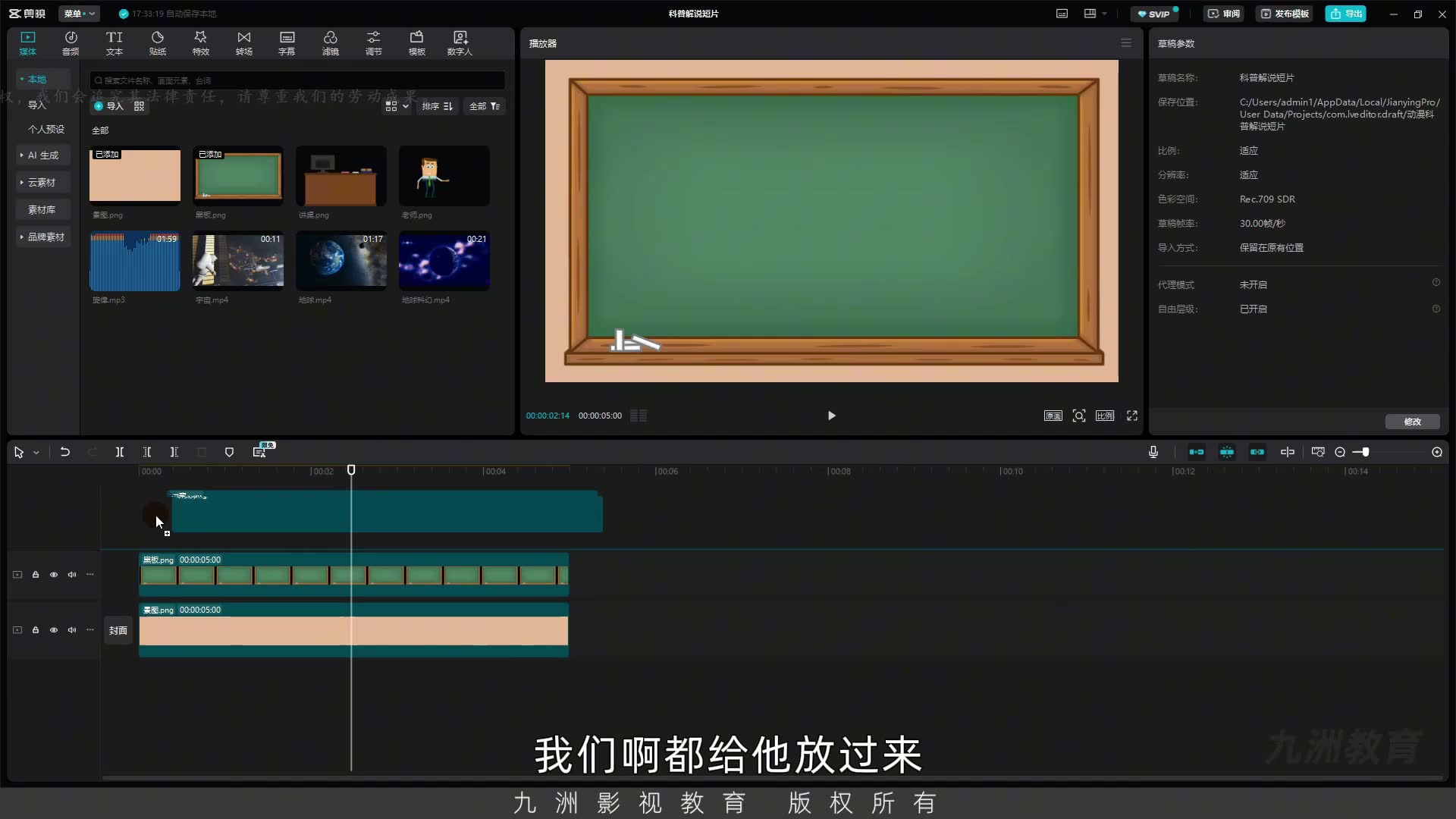This screenshot has height=819, width=1456.
Task: Click the 封面 cover button
Action: click(x=118, y=630)
